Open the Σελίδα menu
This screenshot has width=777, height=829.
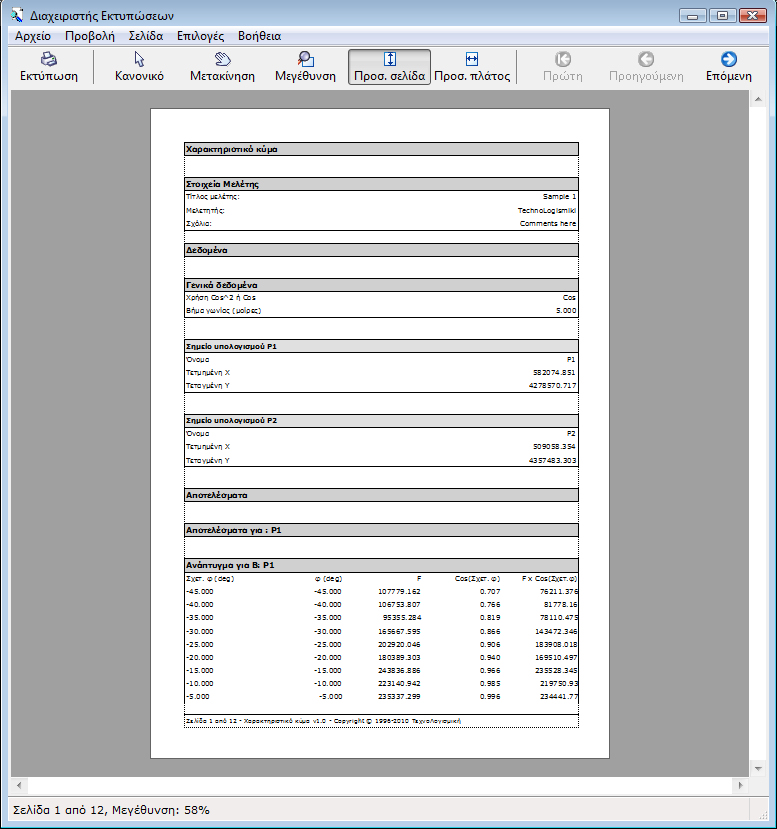(146, 35)
